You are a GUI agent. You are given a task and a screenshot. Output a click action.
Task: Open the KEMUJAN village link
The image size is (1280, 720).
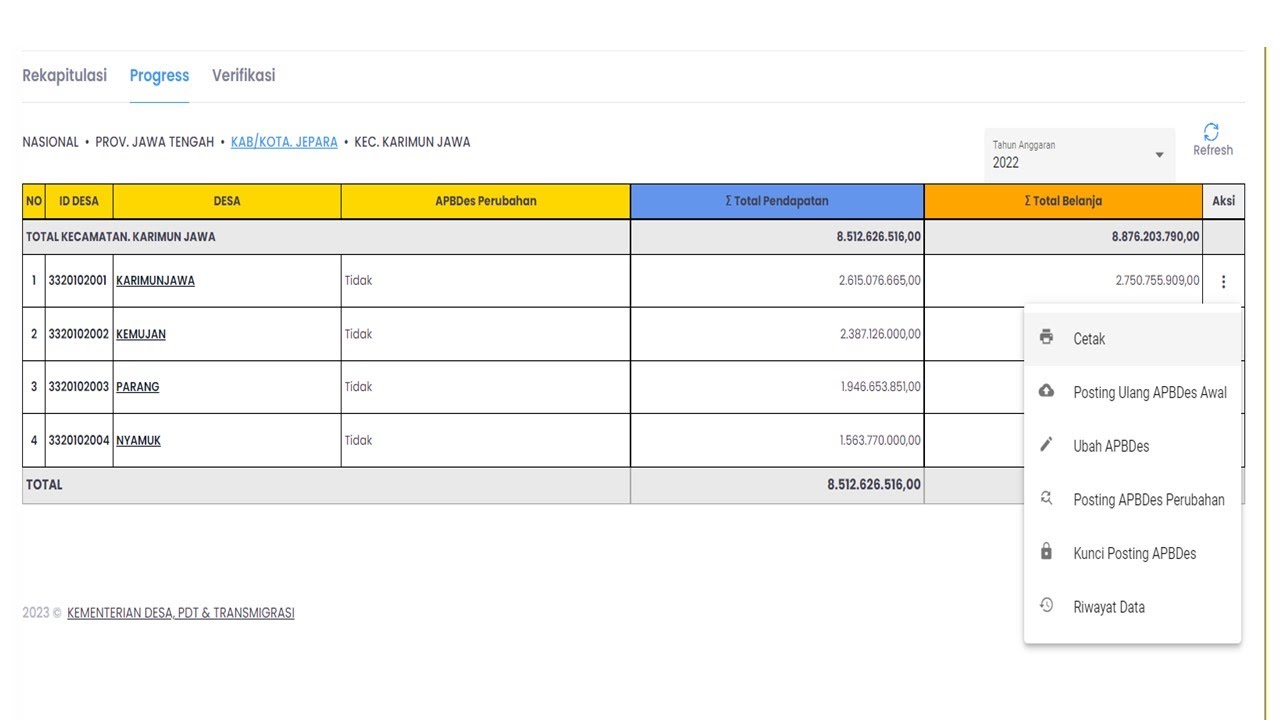141,334
